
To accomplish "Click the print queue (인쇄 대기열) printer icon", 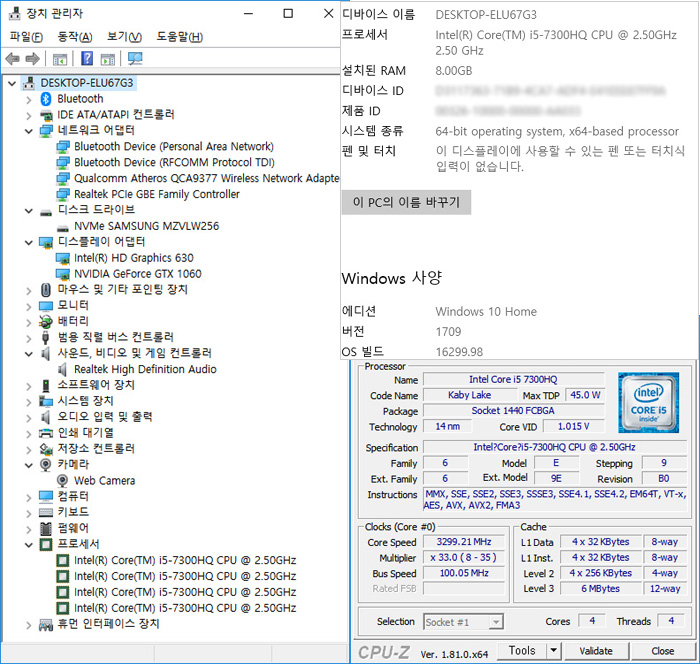I will click(46, 434).
